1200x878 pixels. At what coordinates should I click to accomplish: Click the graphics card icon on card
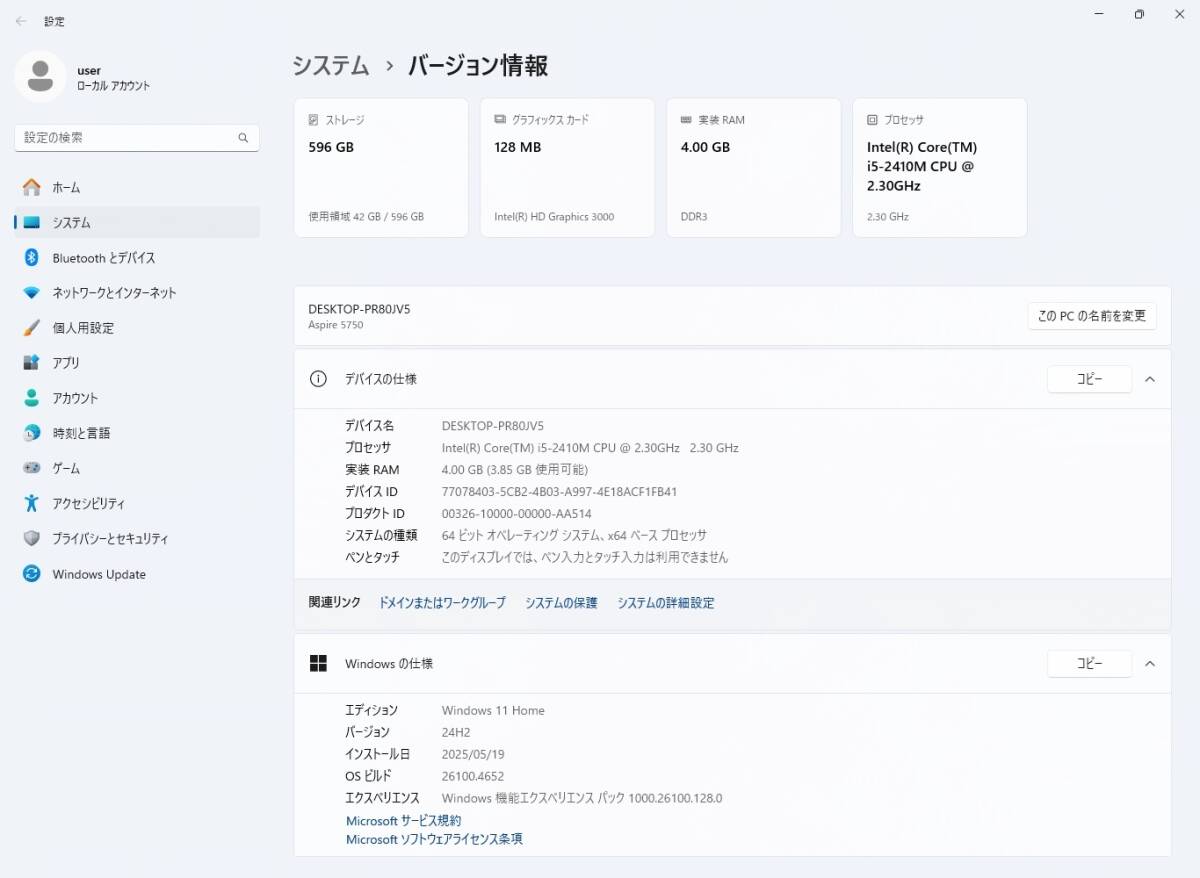(500, 120)
